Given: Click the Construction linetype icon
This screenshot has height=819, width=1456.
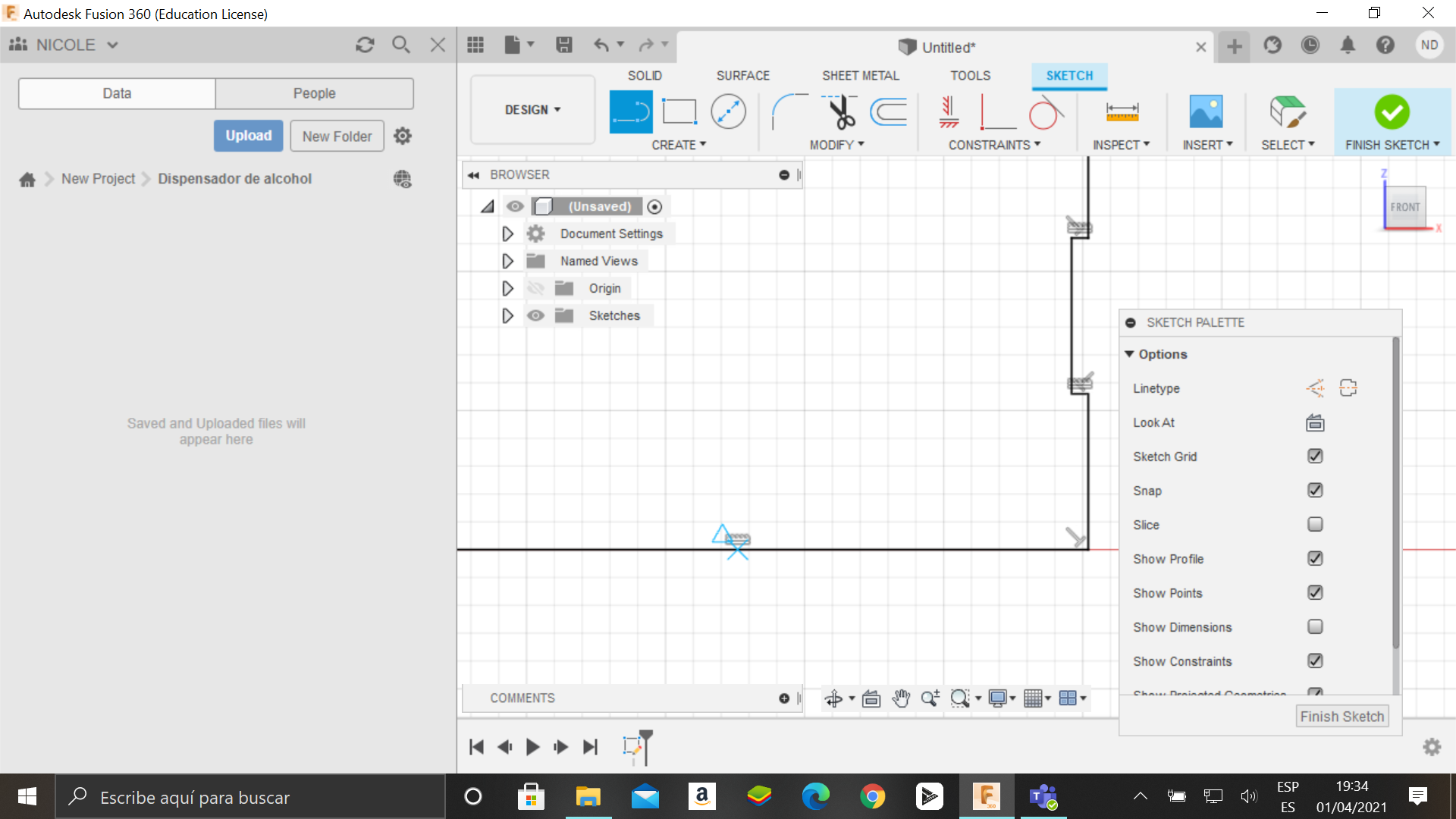Looking at the screenshot, I should point(1315,388).
